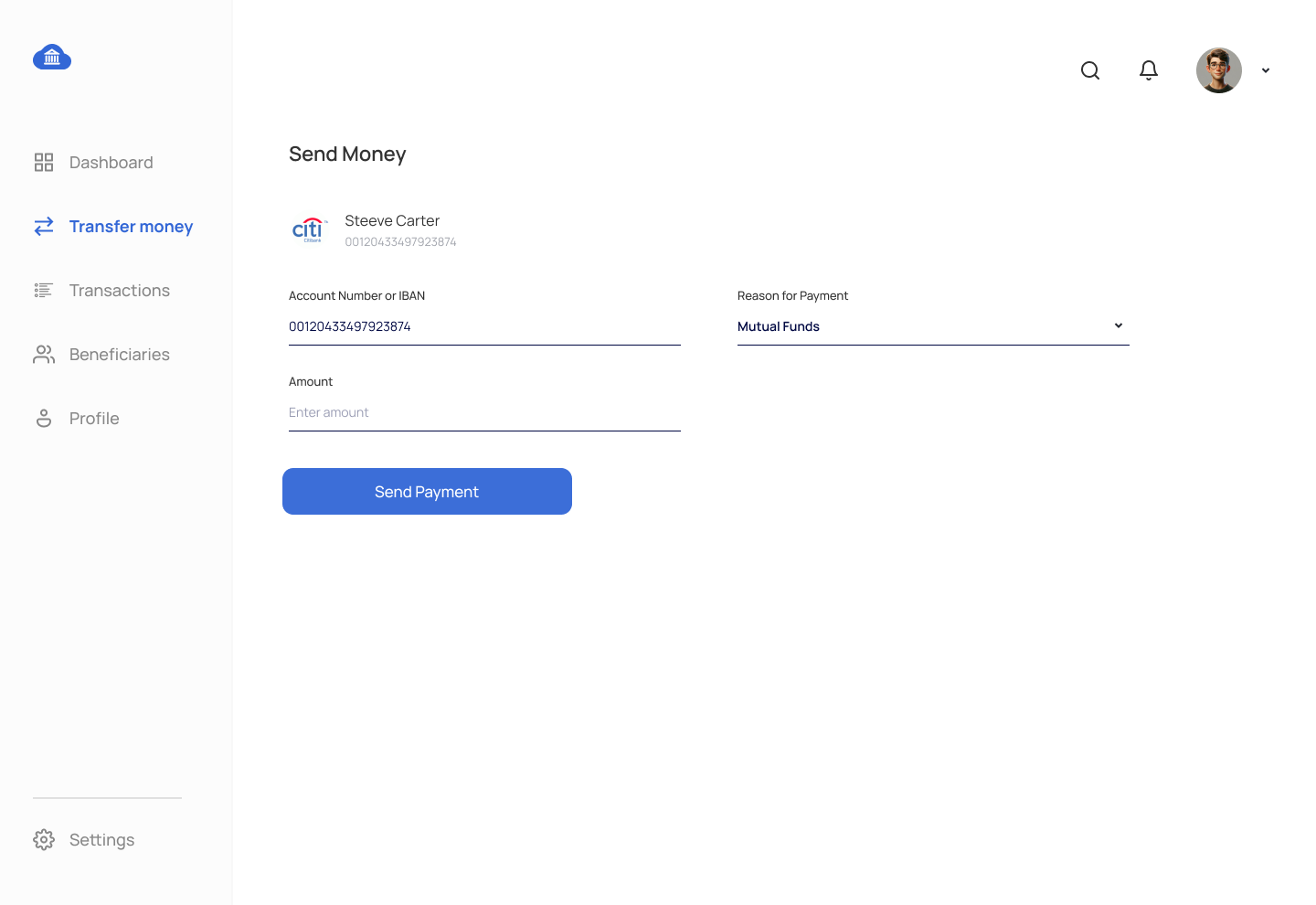Click the Citi bank logo

click(309, 229)
